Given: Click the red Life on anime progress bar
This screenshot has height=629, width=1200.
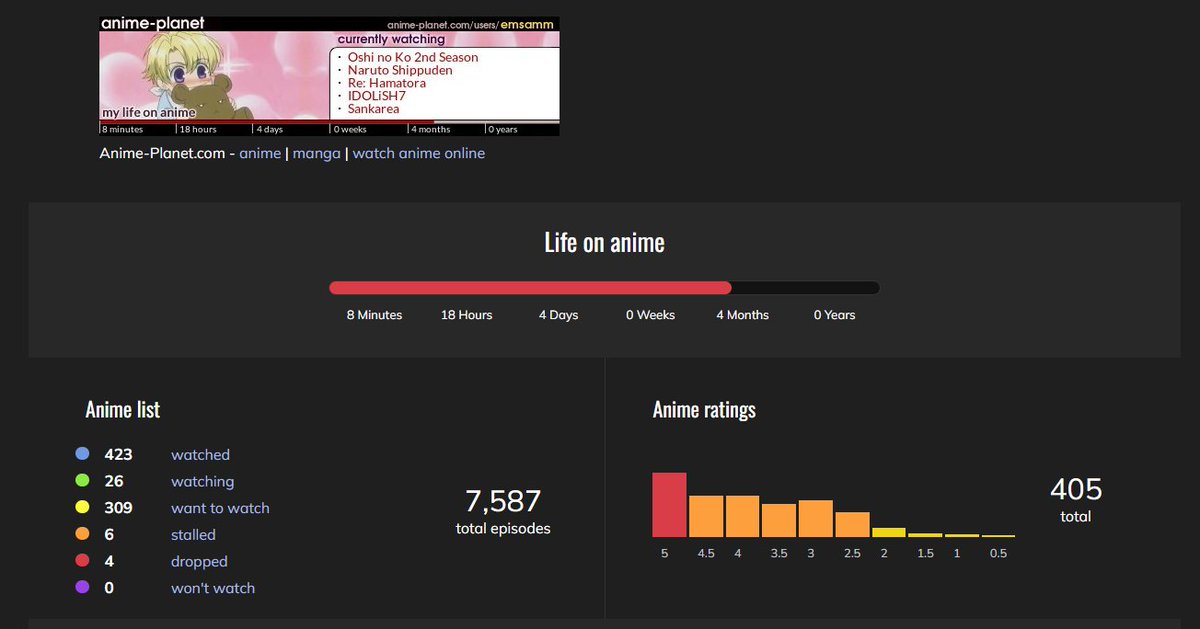Looking at the screenshot, I should coord(531,288).
